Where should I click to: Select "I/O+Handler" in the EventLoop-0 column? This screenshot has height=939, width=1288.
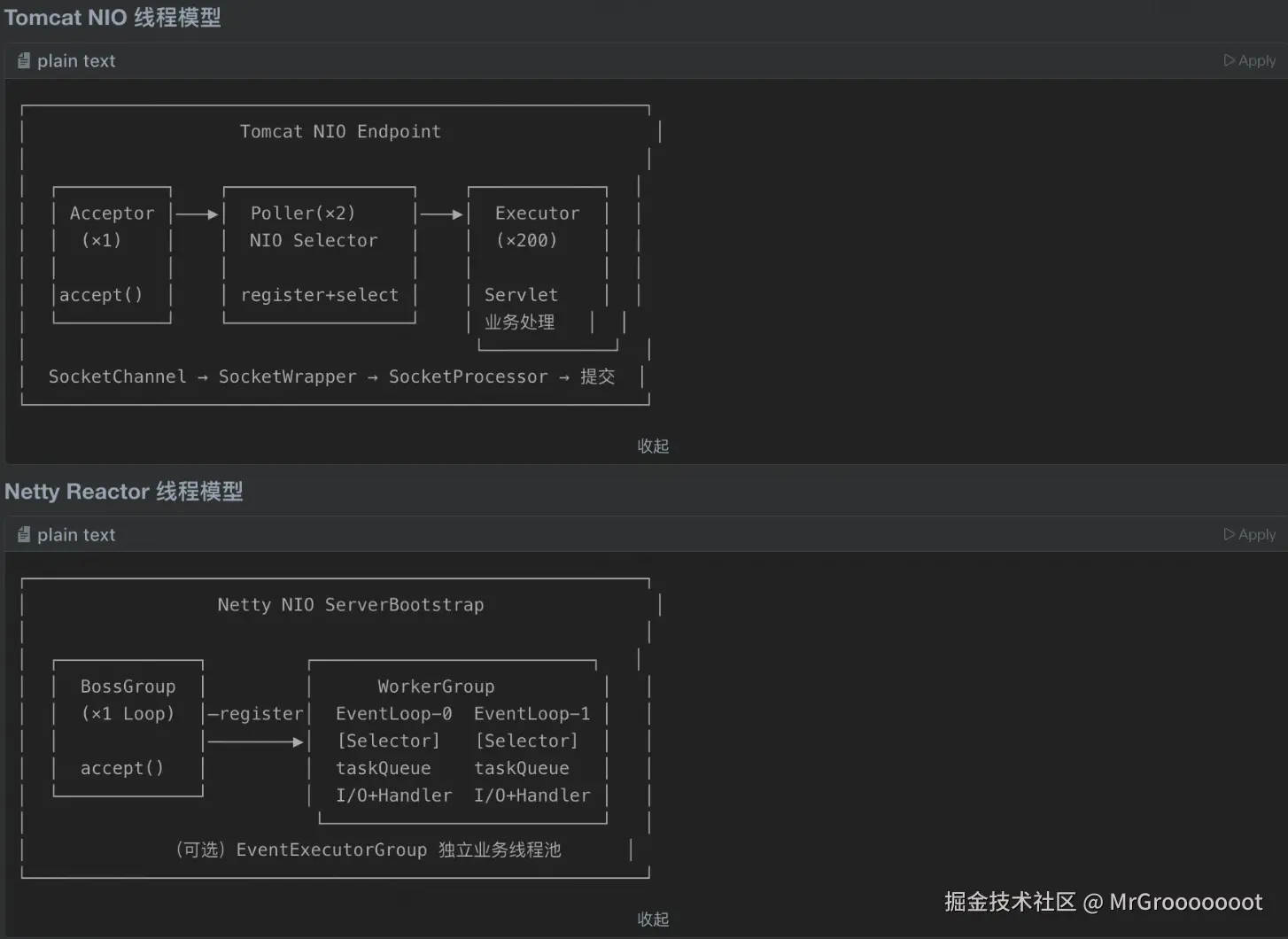pyautogui.click(x=394, y=796)
